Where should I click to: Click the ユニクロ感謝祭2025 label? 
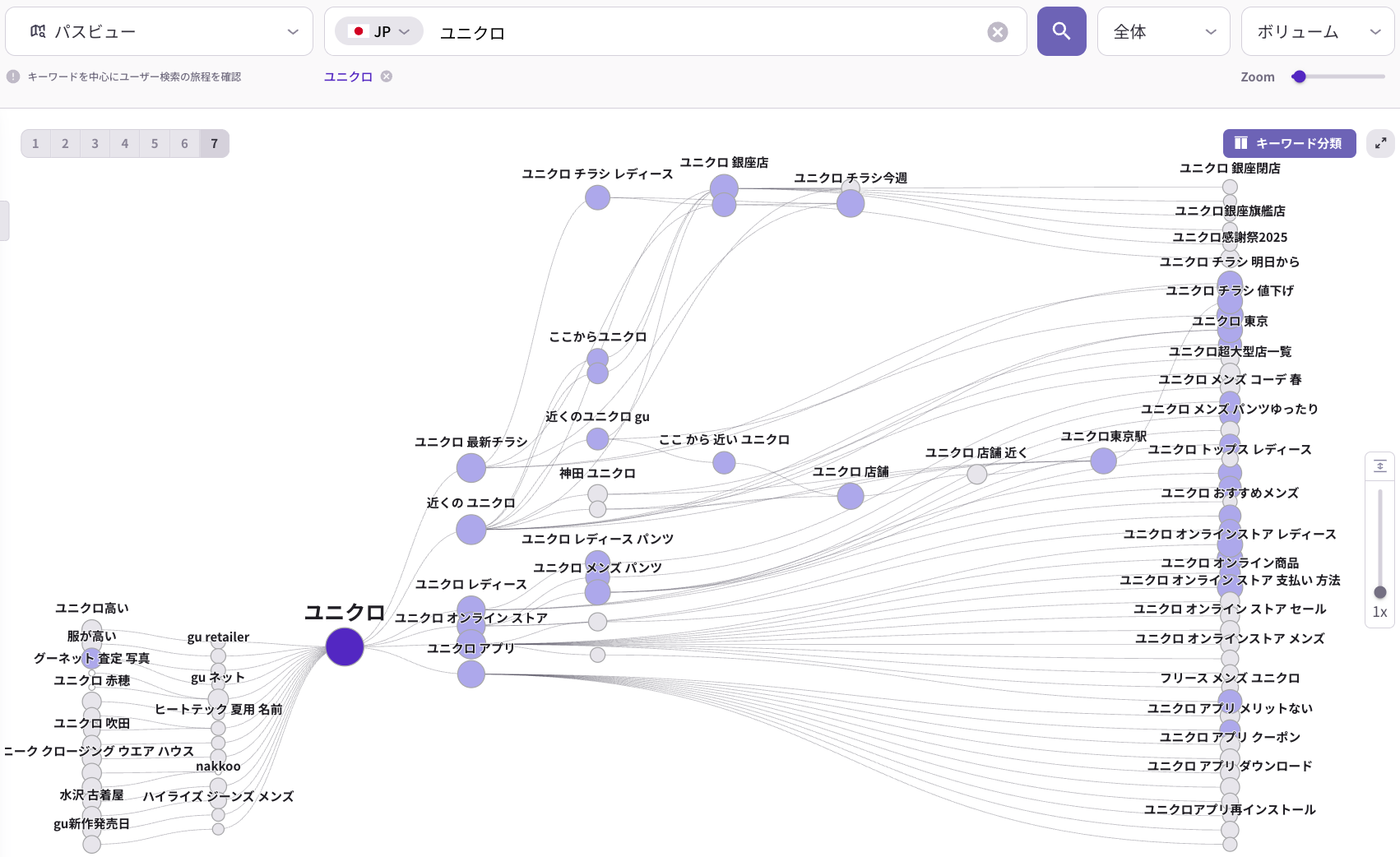point(1230,238)
